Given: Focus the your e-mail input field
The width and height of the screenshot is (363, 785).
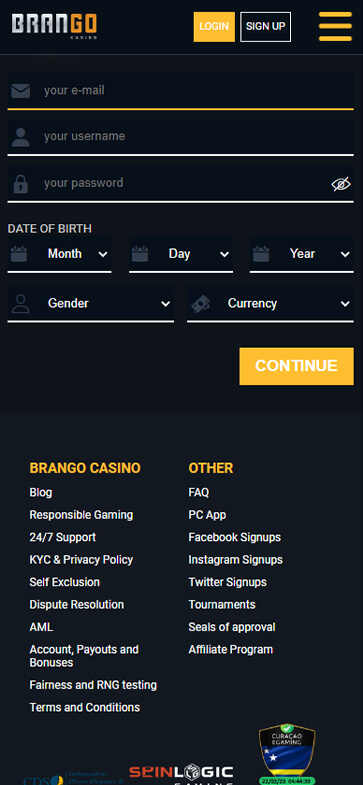Looking at the screenshot, I should [181, 91].
